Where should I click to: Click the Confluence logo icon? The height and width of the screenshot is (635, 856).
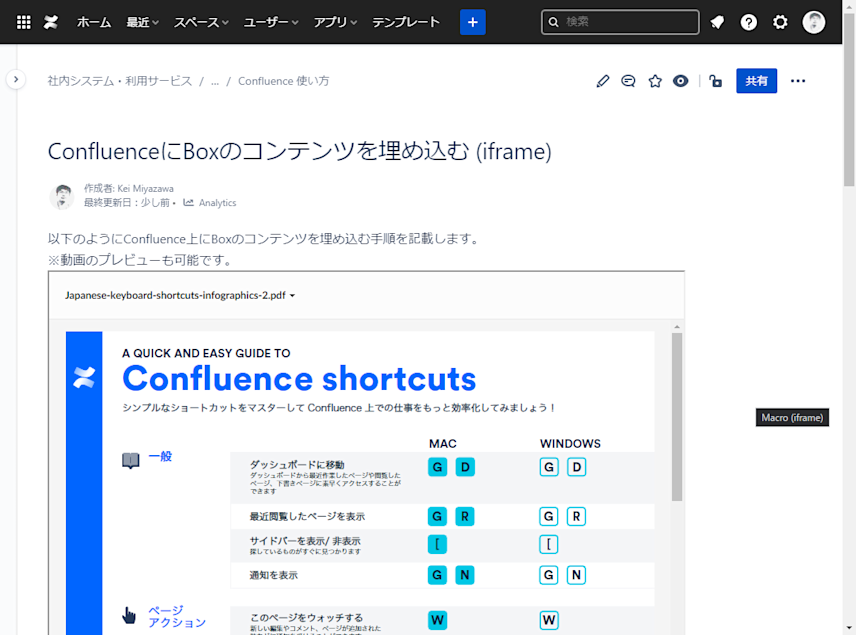click(51, 22)
